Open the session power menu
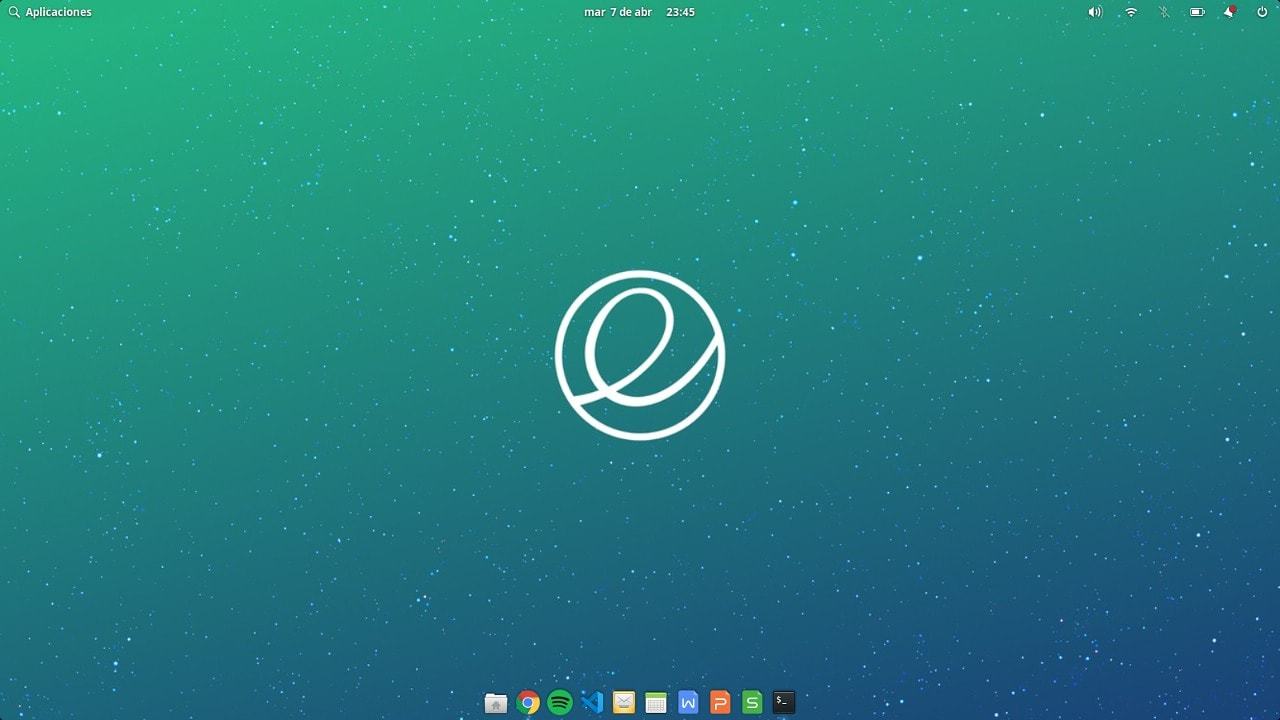 (x=1262, y=12)
